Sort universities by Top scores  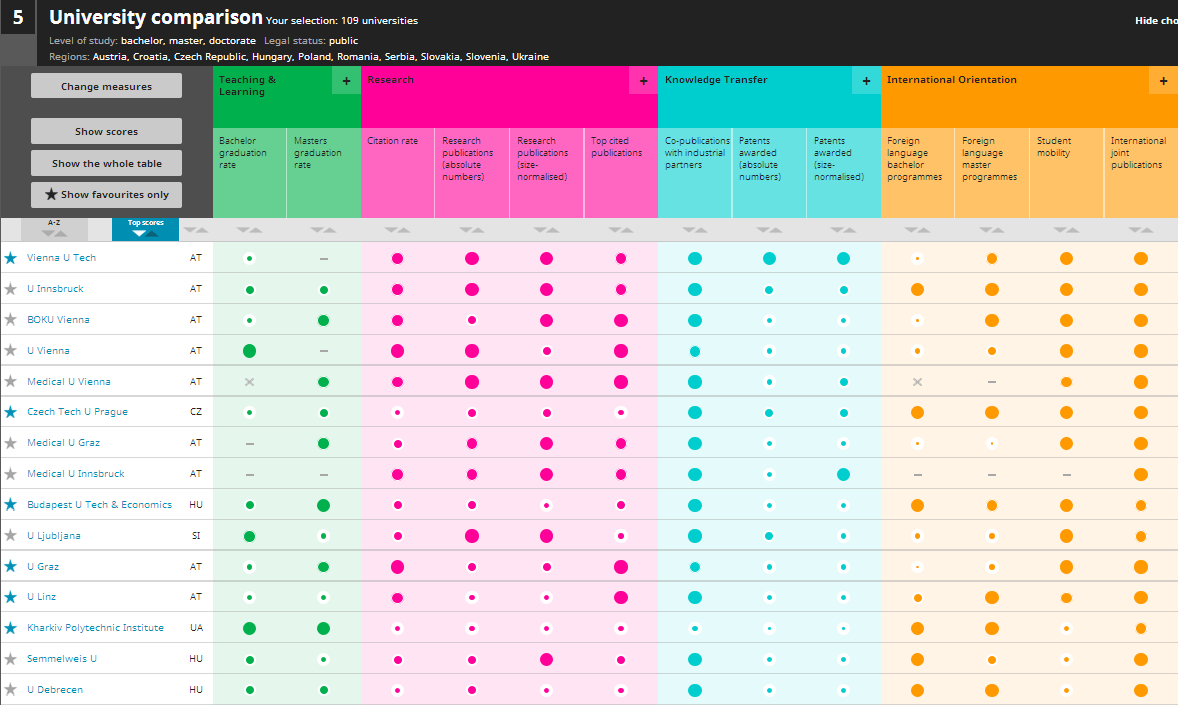145,229
